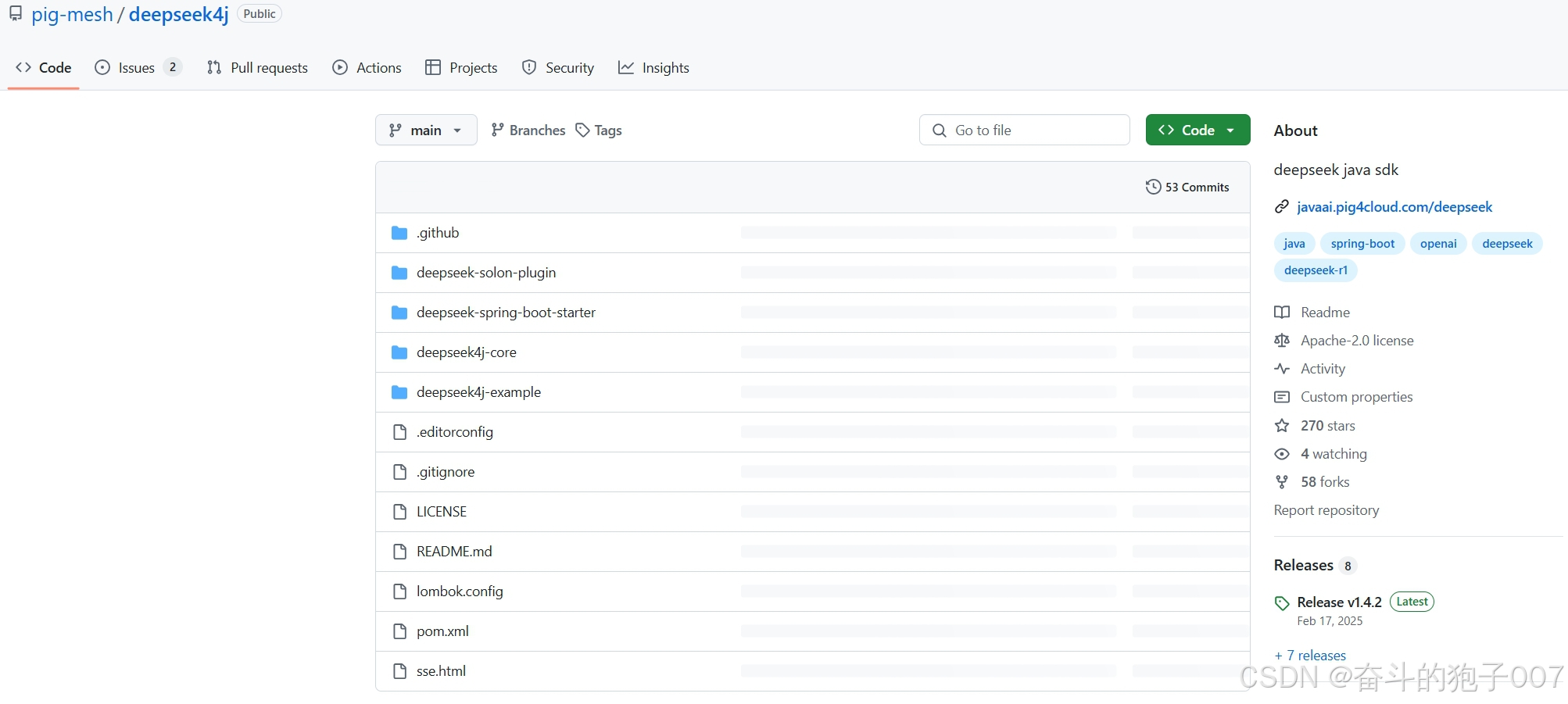Click the tag icon beside Release v1.4.2
1568x704 pixels.
pyautogui.click(x=1282, y=603)
